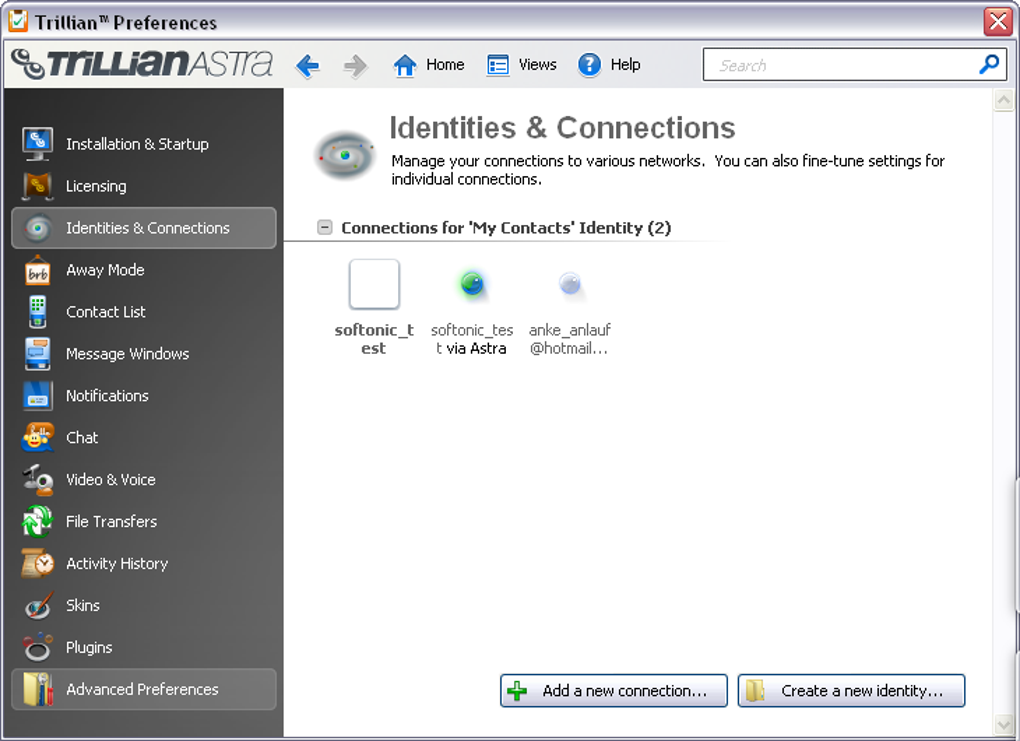Screen dimensions: 1020x741
Task: Open Installation & Startup settings
Action: 136,144
